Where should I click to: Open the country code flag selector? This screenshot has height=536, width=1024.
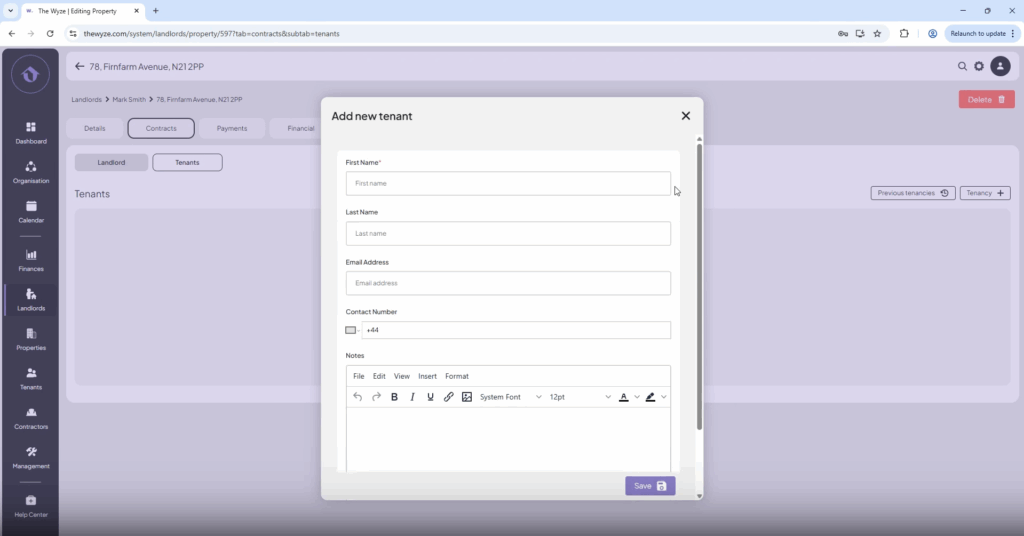352,330
